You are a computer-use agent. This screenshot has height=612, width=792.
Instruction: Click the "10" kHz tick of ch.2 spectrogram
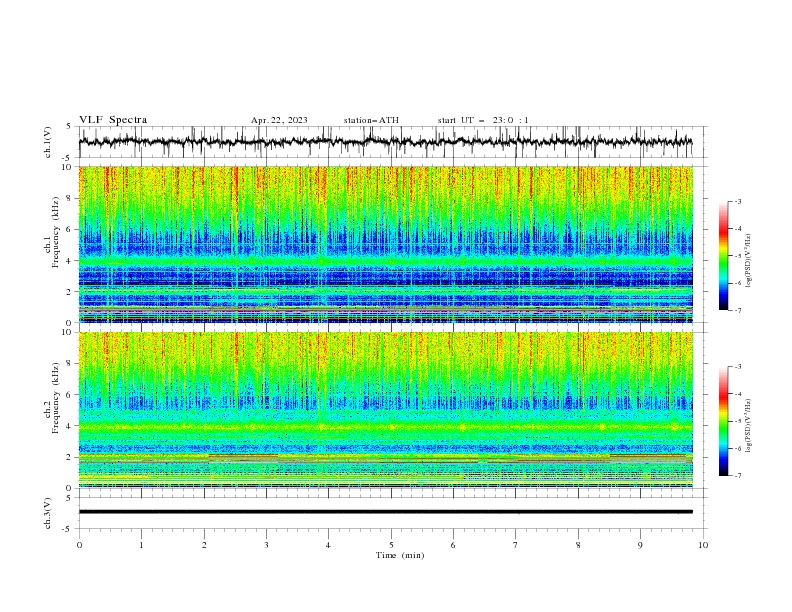[x=68, y=332]
